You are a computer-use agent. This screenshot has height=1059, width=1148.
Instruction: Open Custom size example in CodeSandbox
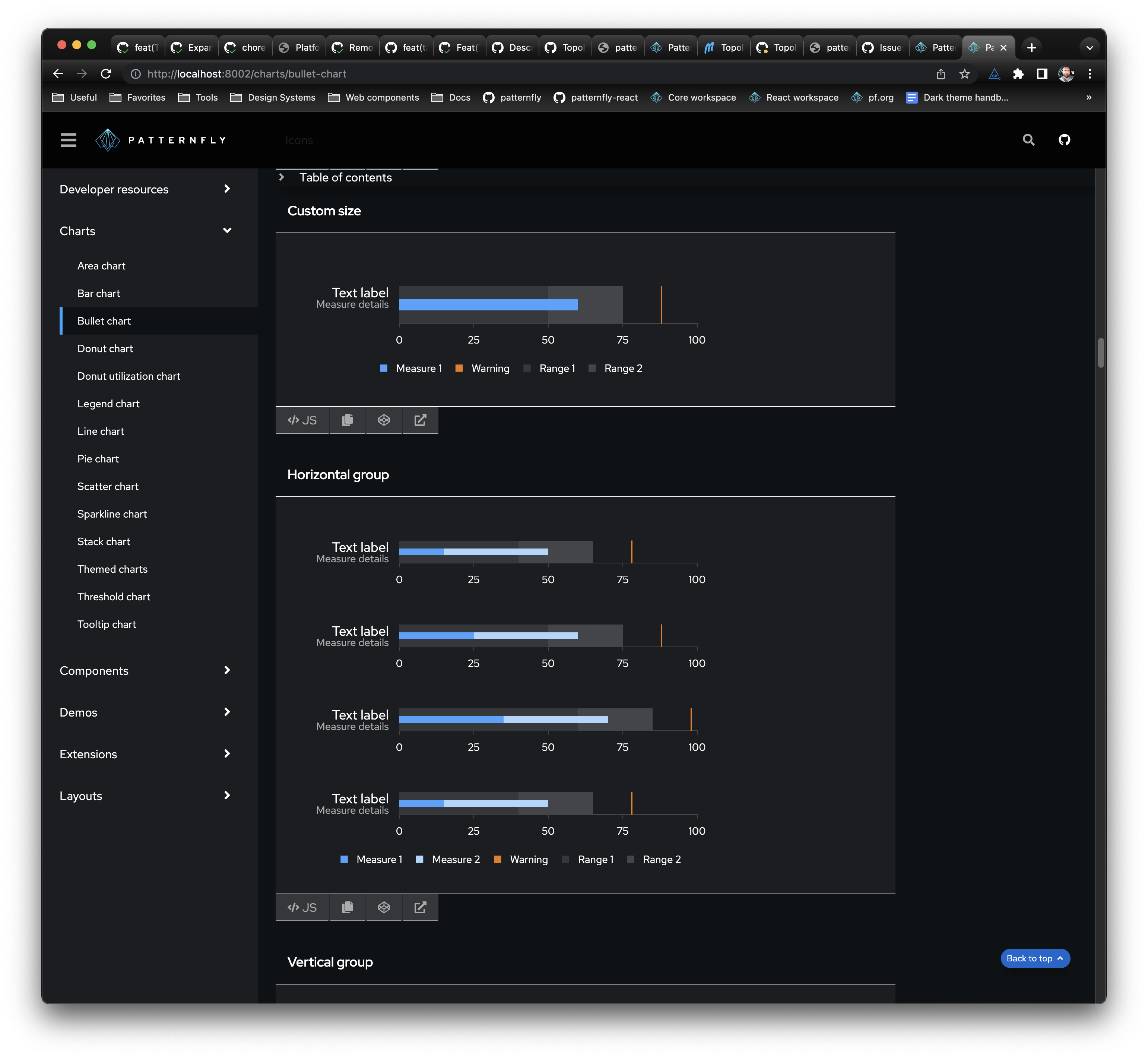384,420
